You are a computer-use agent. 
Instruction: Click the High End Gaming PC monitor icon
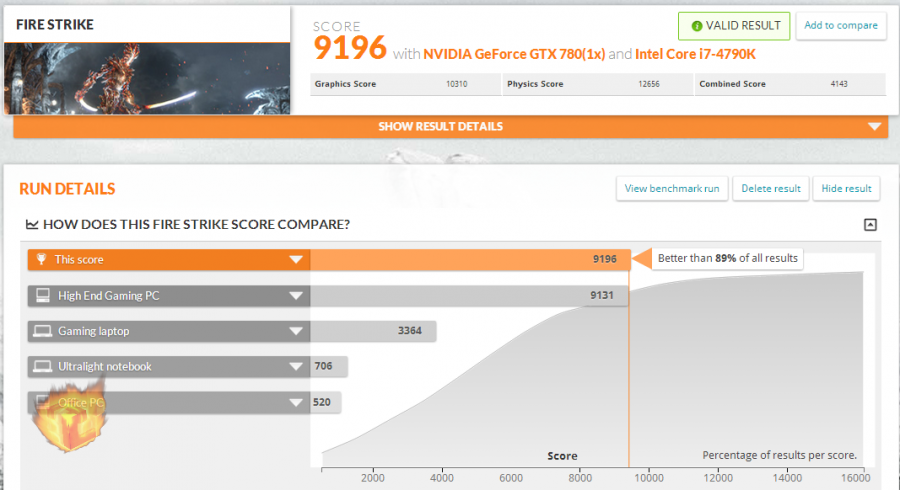(x=42, y=295)
